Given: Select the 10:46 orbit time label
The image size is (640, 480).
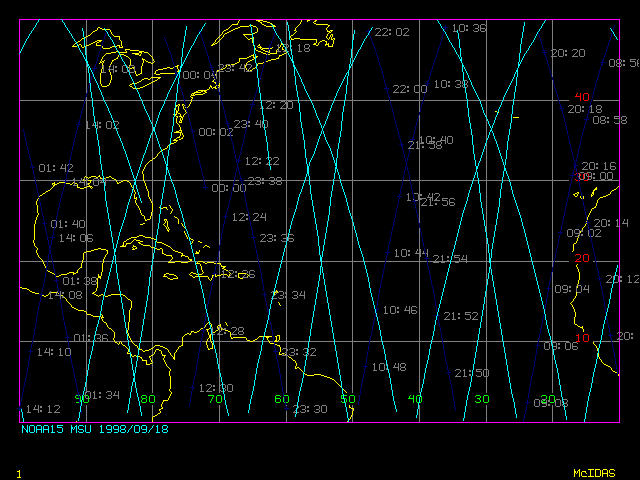Looking at the screenshot, I should [400, 310].
